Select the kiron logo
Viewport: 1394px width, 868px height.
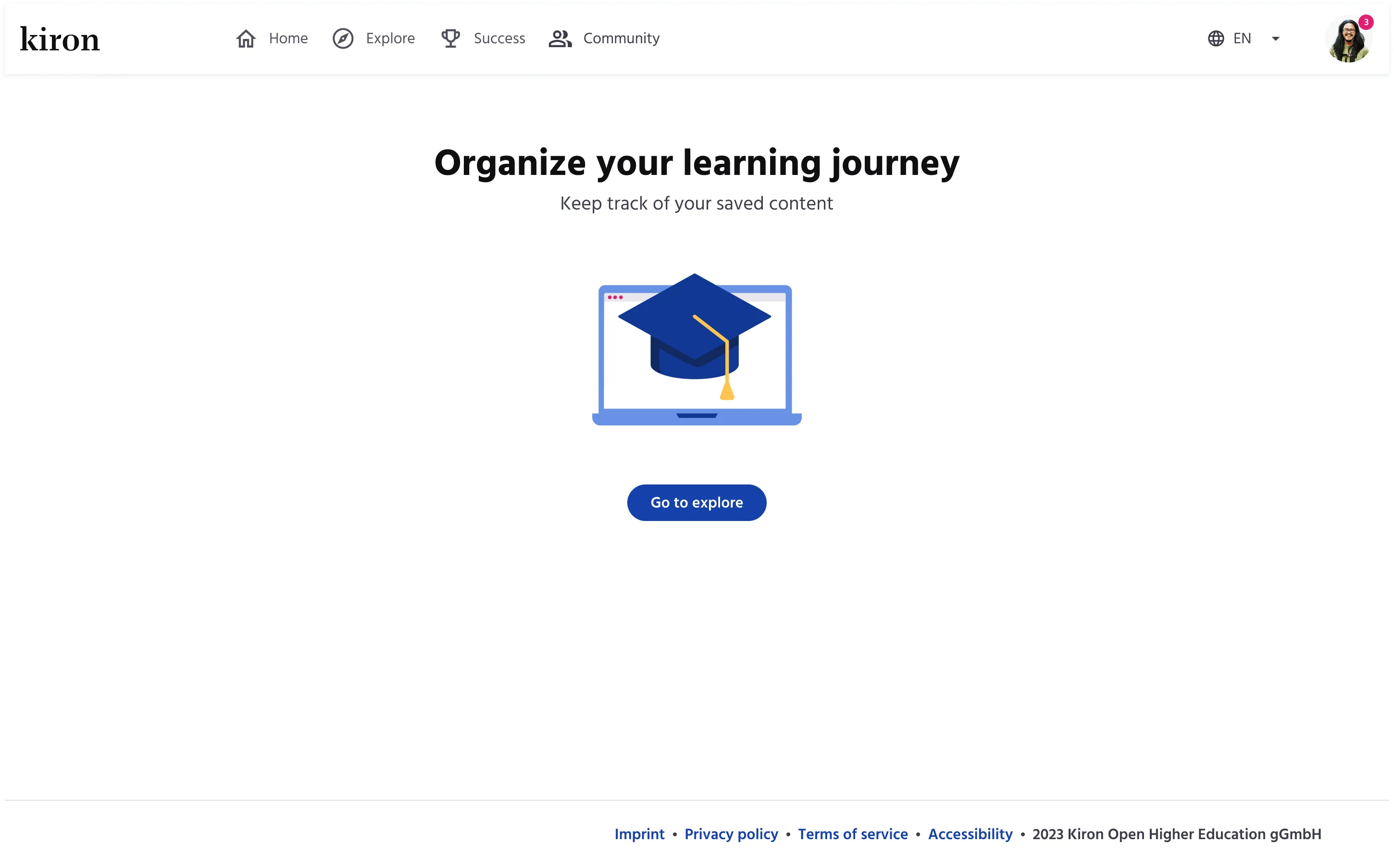[59, 38]
